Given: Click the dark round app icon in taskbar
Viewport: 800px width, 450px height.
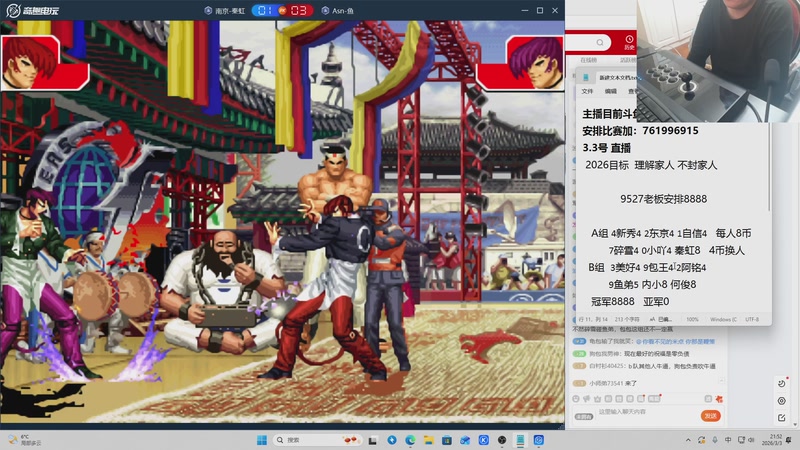Looking at the screenshot, I should [x=502, y=440].
